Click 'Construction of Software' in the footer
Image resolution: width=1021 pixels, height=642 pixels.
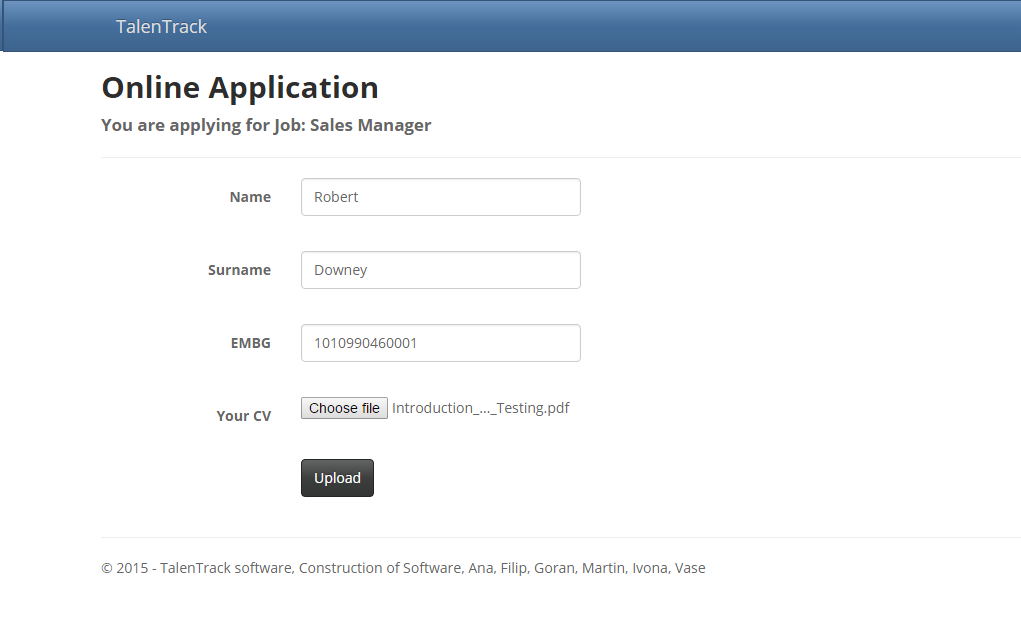point(380,568)
